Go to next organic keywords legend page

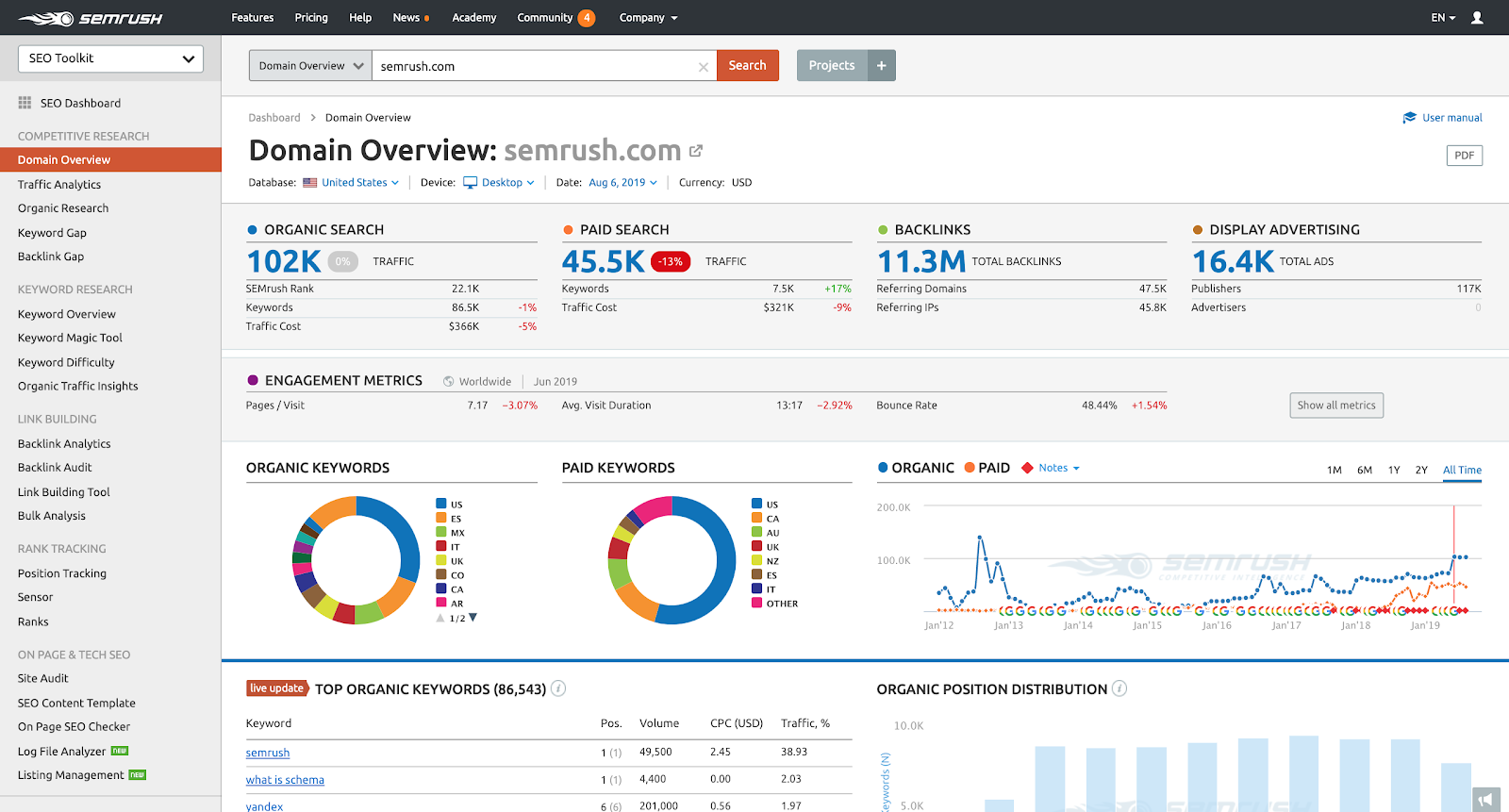(x=473, y=619)
